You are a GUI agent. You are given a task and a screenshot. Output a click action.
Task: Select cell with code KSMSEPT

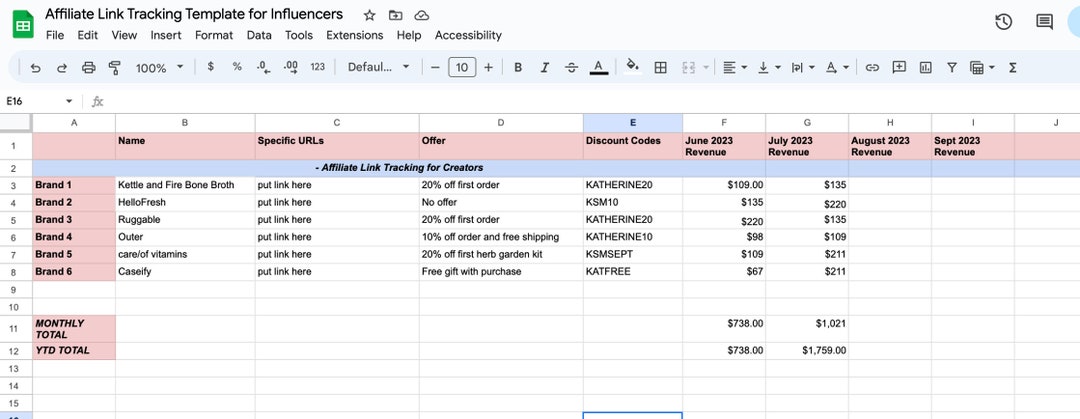[x=633, y=254]
